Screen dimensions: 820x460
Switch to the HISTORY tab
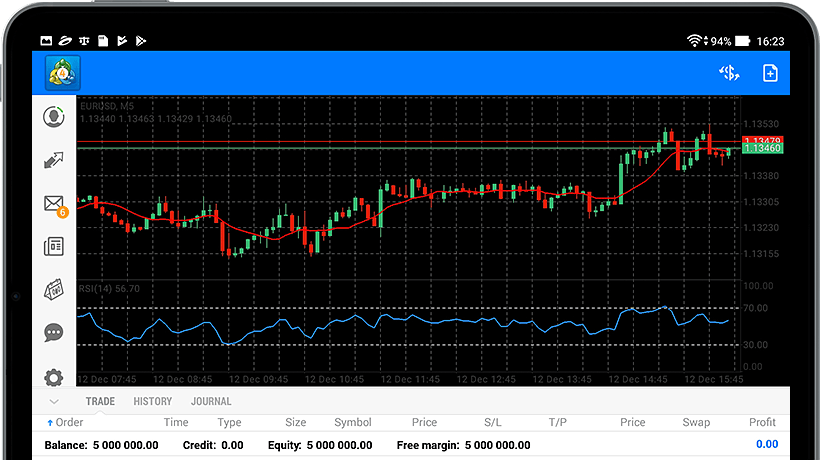click(152, 401)
